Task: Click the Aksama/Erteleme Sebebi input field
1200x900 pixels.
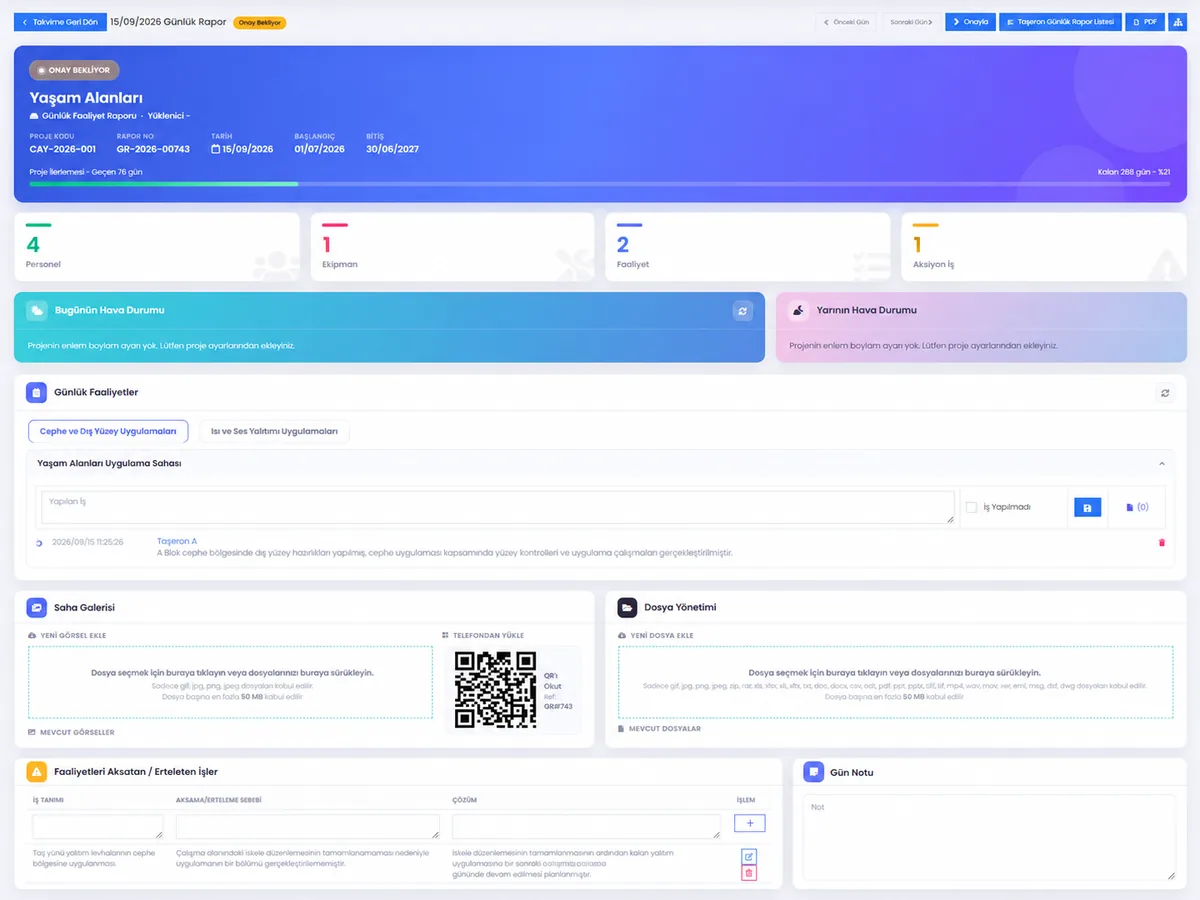Action: click(308, 826)
